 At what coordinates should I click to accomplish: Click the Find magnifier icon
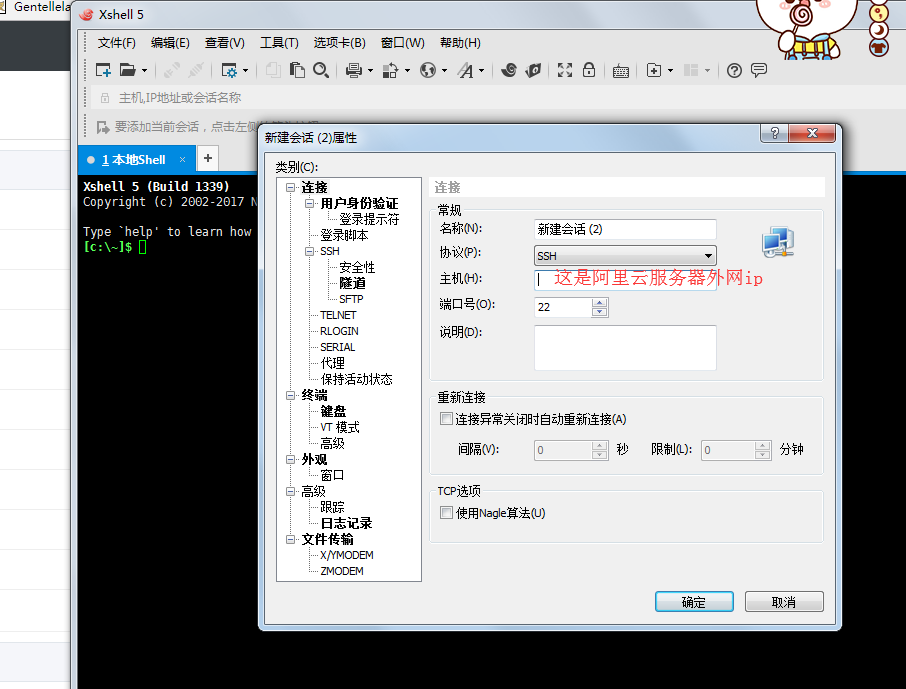[x=321, y=71]
